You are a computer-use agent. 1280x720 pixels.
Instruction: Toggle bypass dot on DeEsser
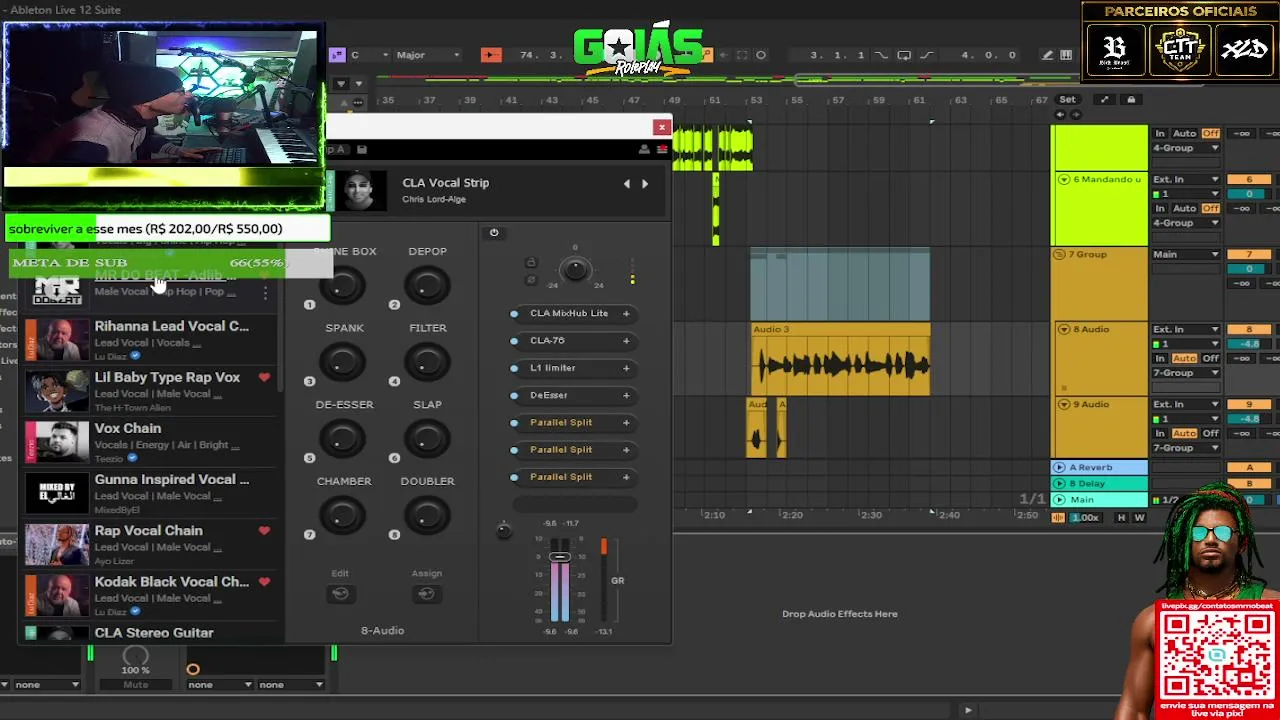click(514, 396)
